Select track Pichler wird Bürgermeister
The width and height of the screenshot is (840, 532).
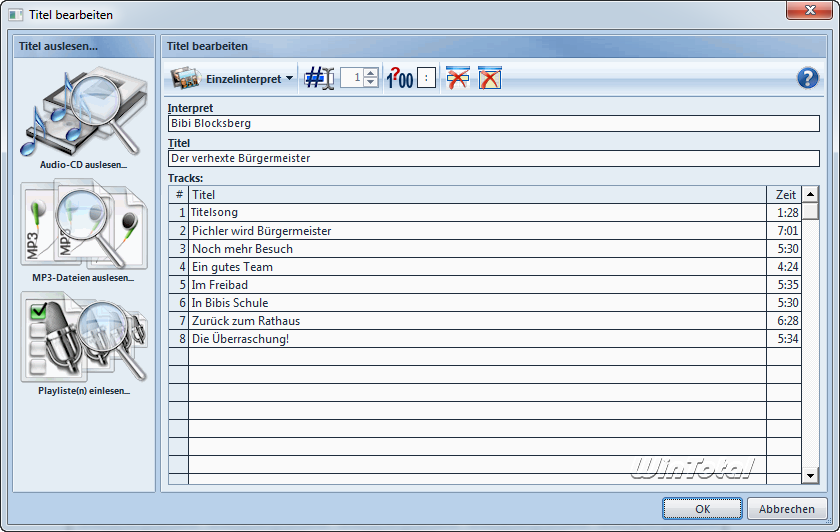pos(477,231)
